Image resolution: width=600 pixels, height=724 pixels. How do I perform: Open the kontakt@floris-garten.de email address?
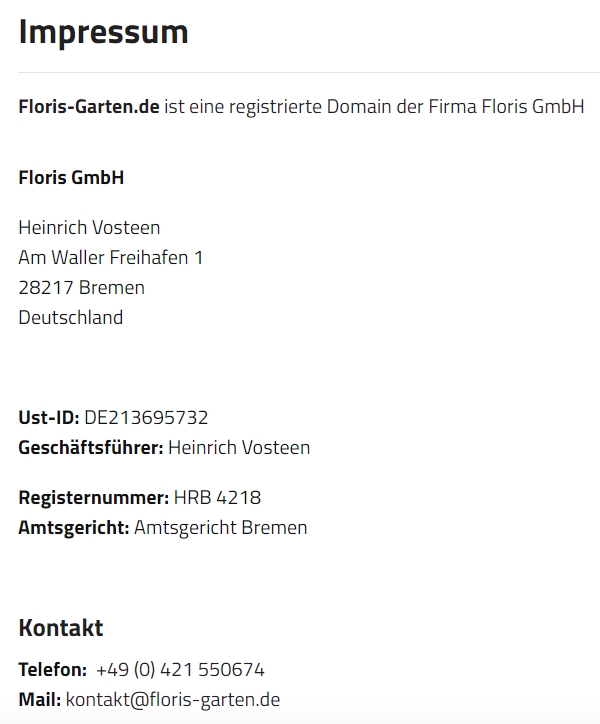[x=173, y=700]
